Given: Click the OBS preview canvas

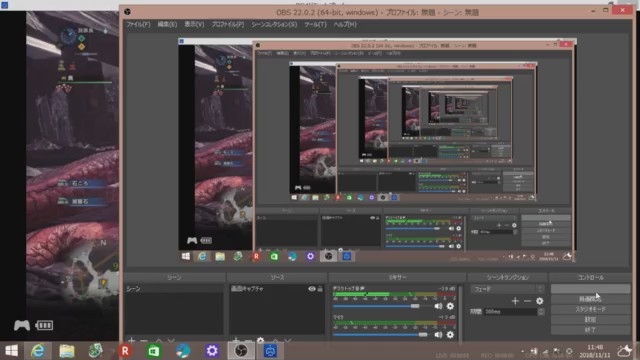Looking at the screenshot, I should coord(378,150).
